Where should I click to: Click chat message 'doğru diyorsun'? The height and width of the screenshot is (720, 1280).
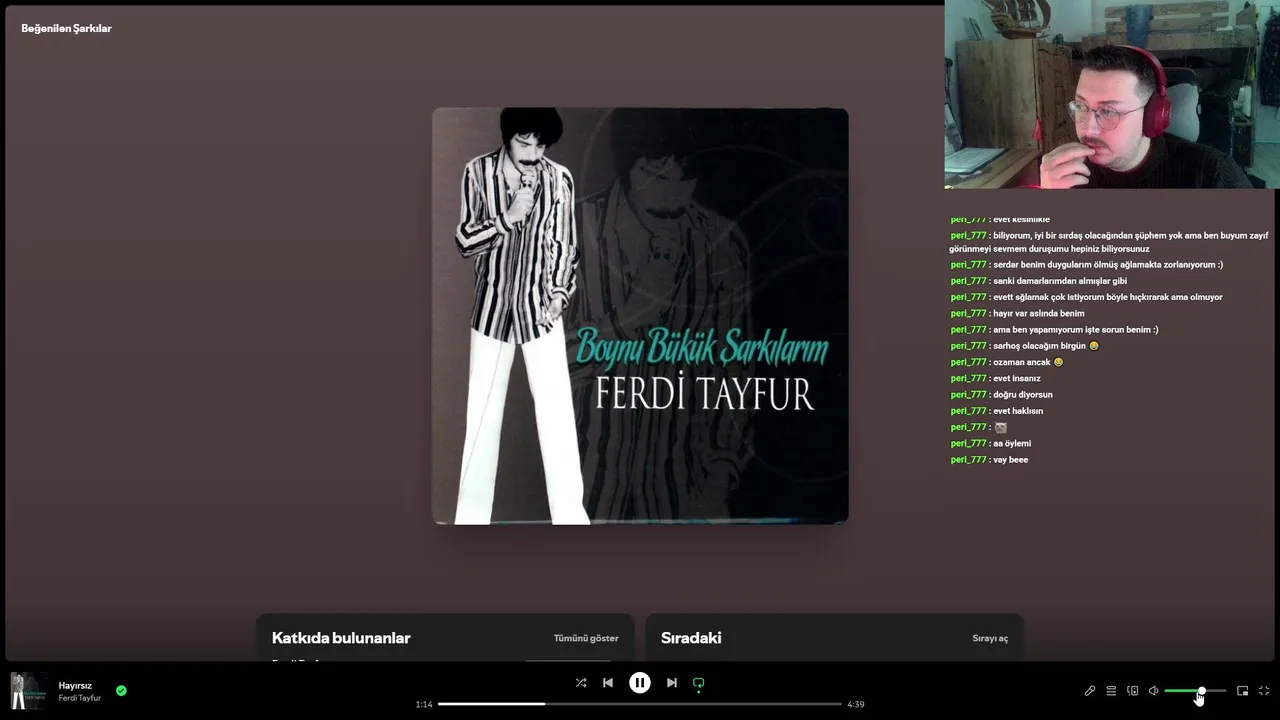[1023, 395]
